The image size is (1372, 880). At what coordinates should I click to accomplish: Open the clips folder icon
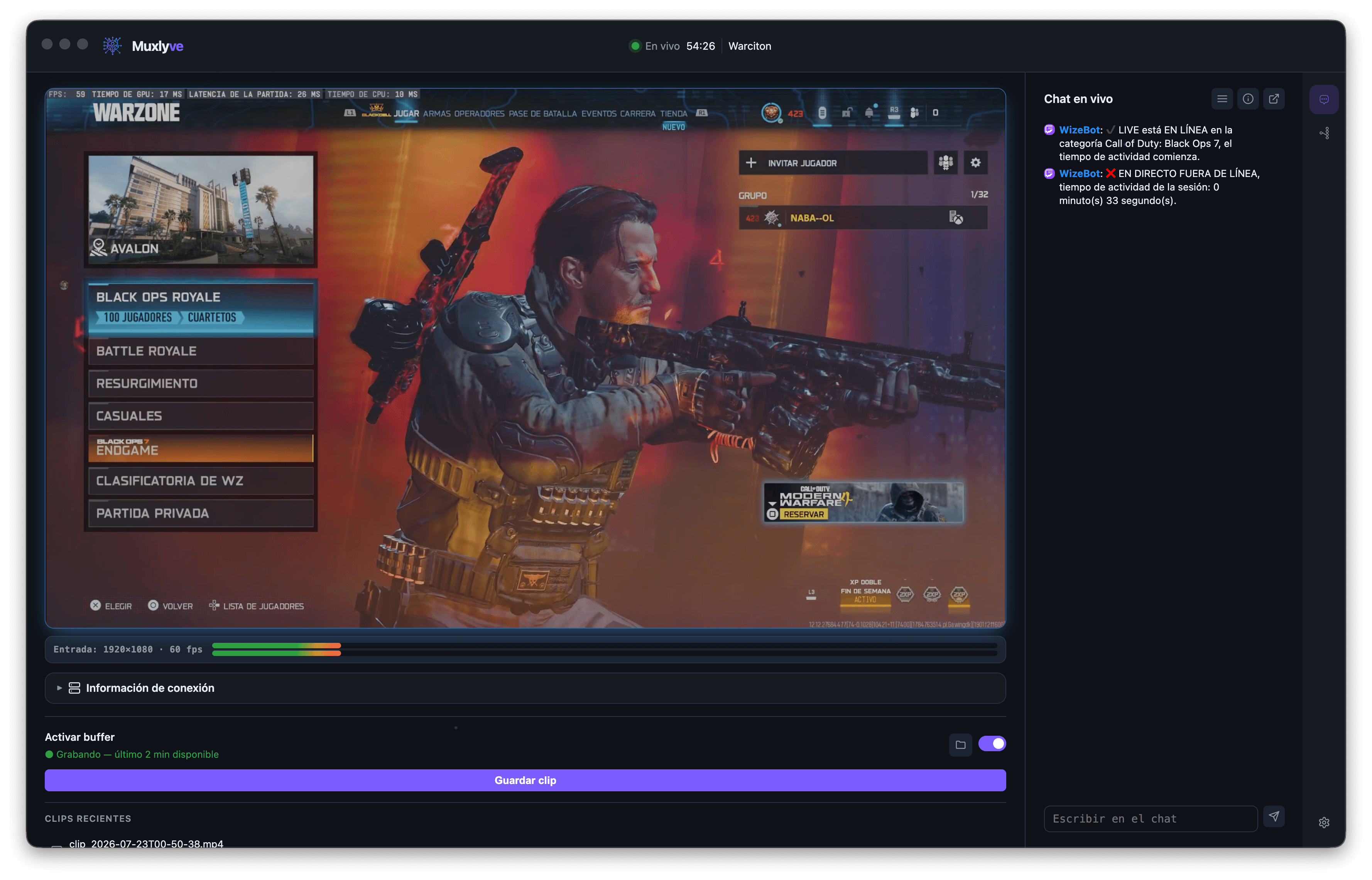click(960, 745)
